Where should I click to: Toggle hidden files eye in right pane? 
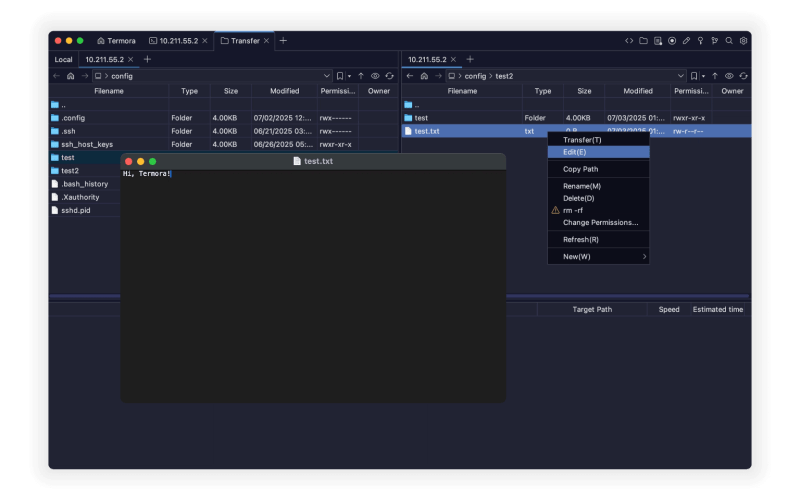[x=729, y=76]
